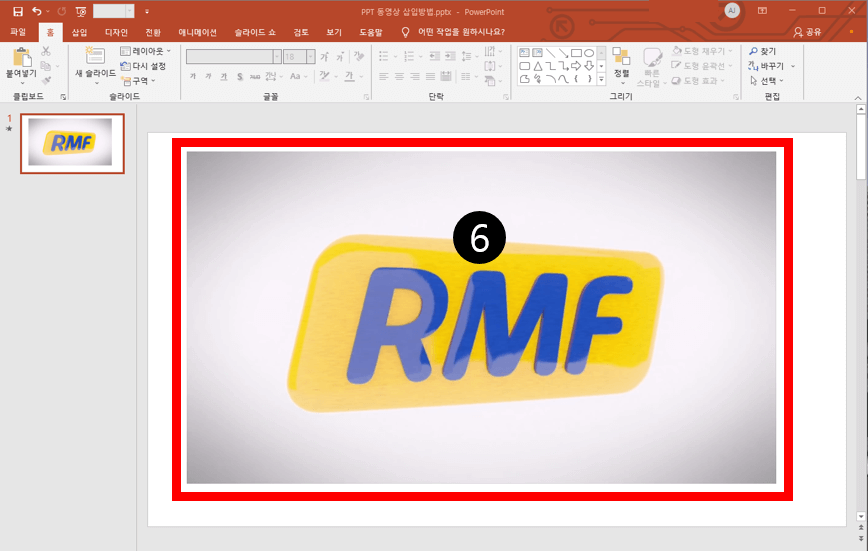Viewport: 868px width, 551px height.
Task: Switch to the Animations (애니메이션) tab
Action: 197,32
